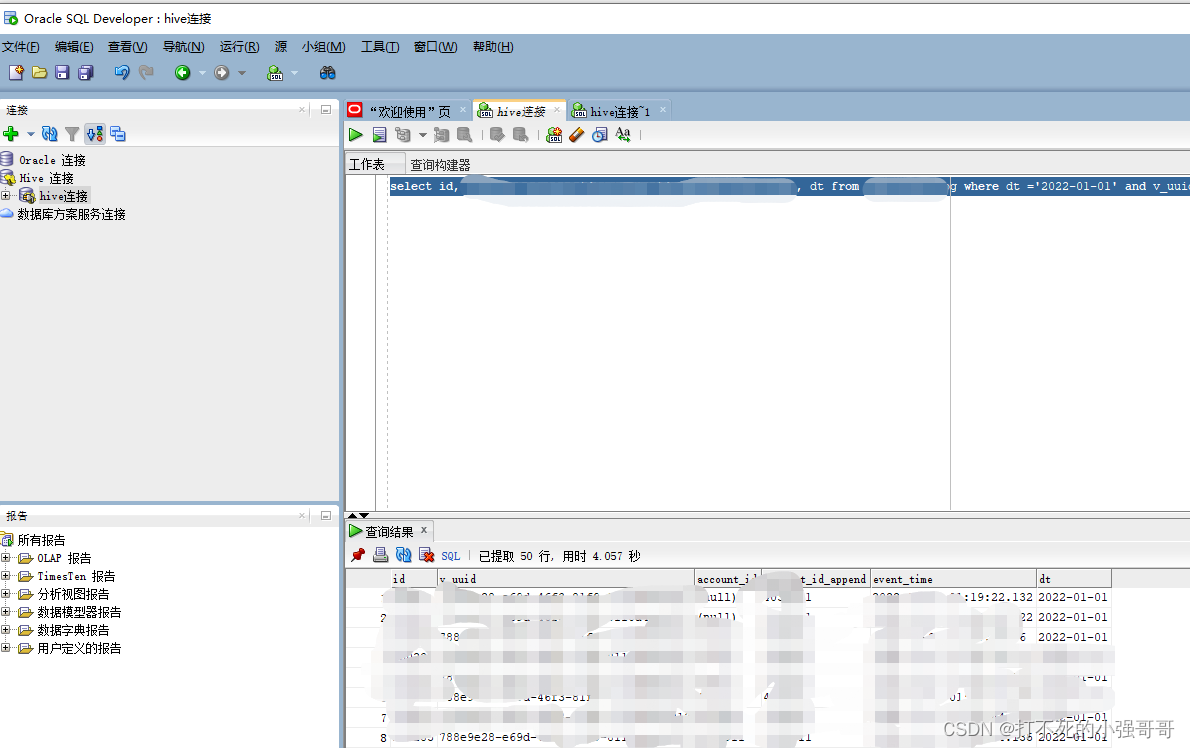Click the Autotrace icon

tap(441, 135)
